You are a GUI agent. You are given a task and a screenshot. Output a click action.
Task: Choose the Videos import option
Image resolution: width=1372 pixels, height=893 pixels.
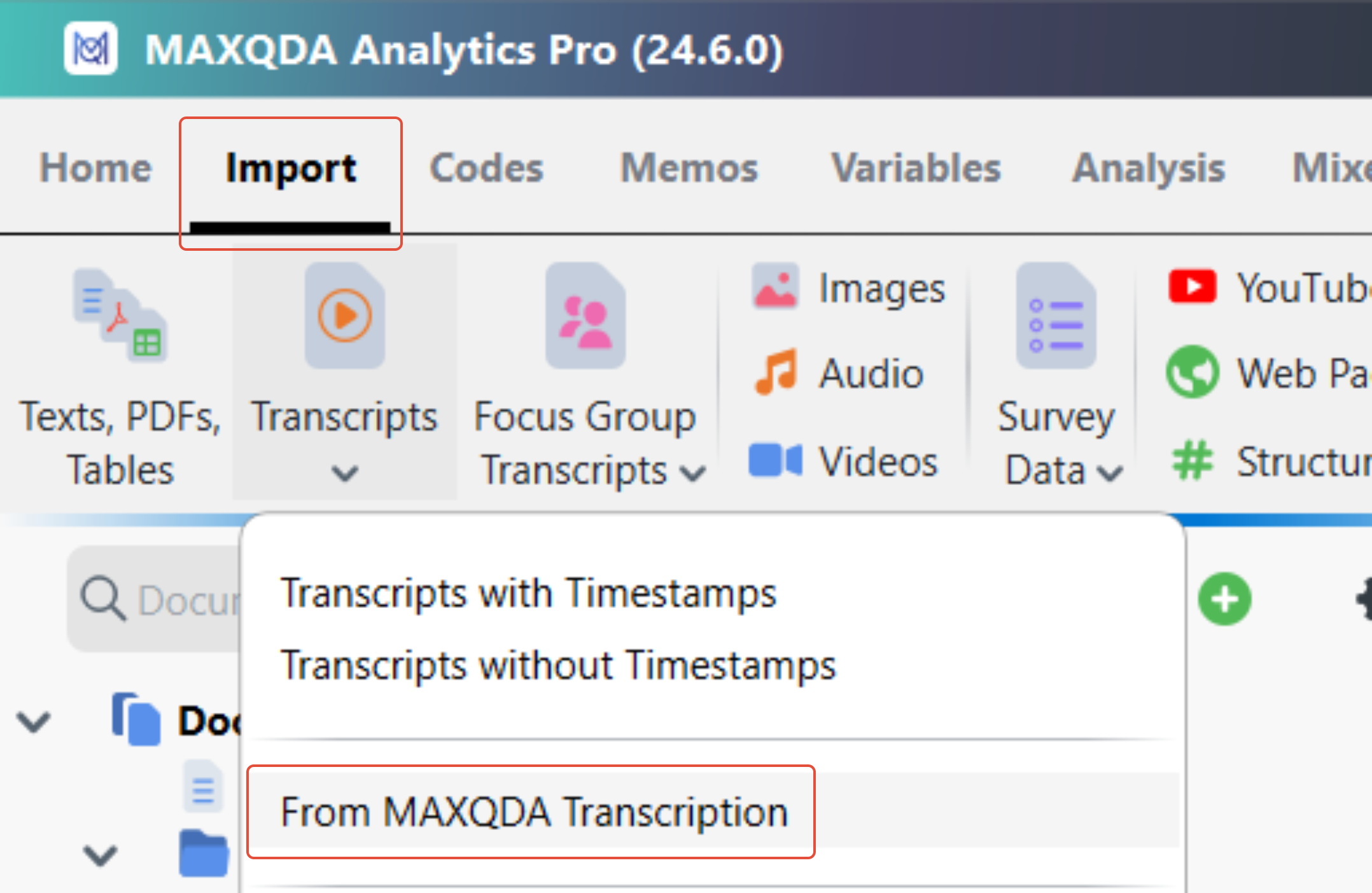(774, 460)
